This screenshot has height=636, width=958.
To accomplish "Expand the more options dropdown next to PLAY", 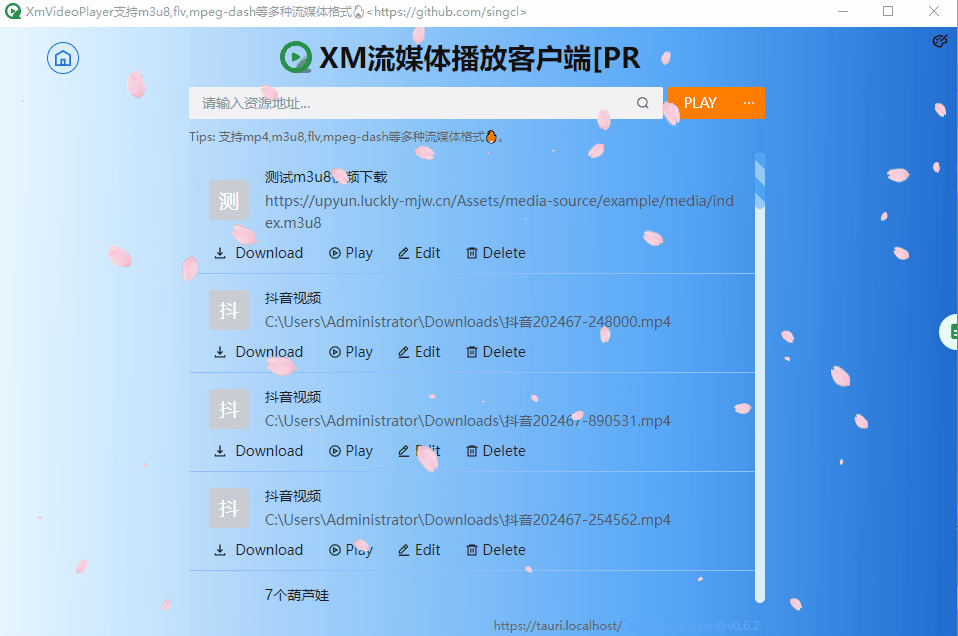I will 749,103.
